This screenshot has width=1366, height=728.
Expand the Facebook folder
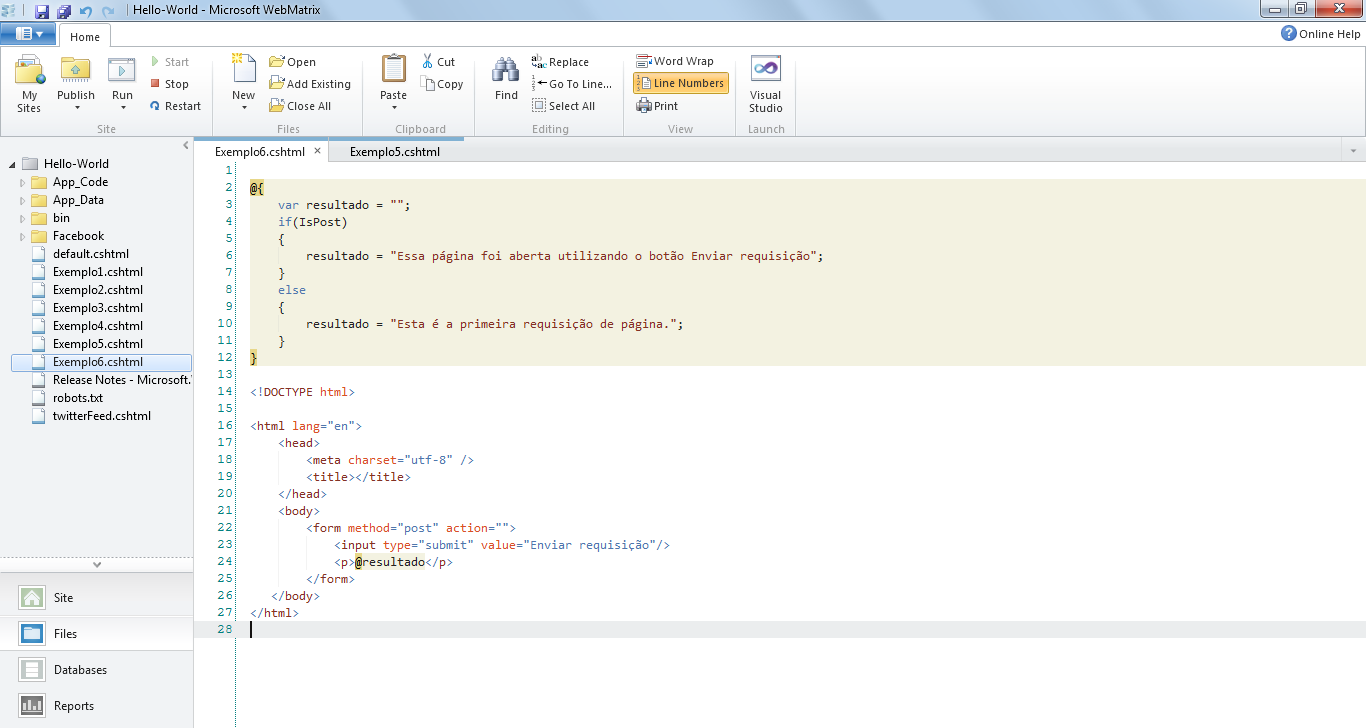tap(22, 235)
